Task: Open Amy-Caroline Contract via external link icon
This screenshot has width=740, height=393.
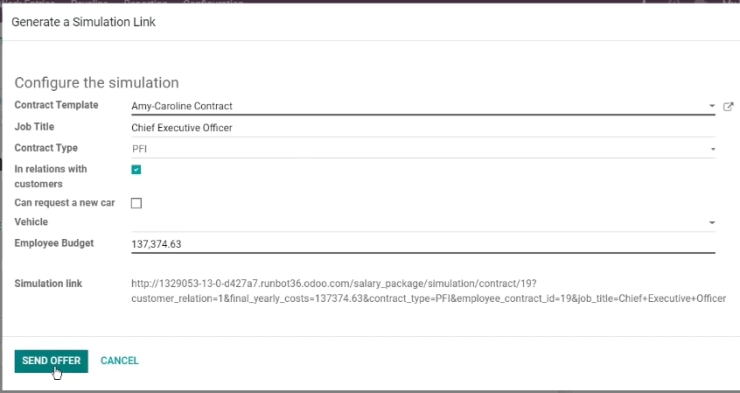Action: (728, 107)
